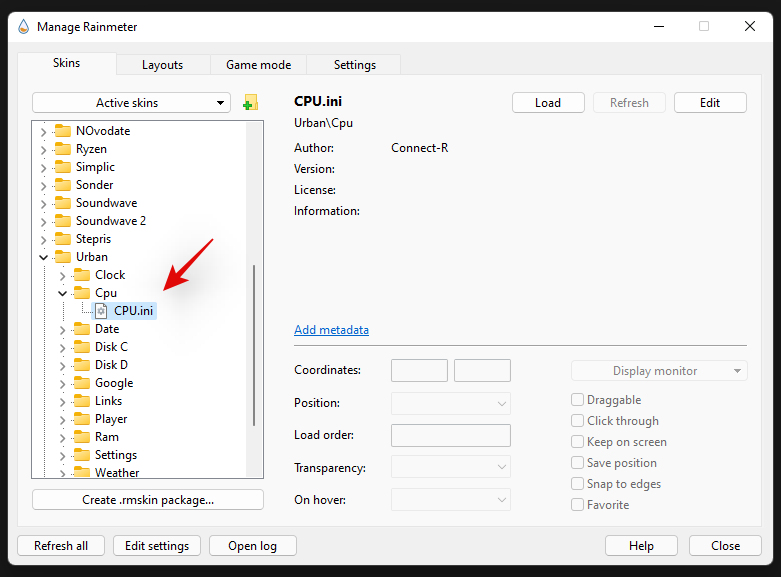781x577 pixels.
Task: Click the Rainmeter droplet icon in title bar
Action: [23, 26]
